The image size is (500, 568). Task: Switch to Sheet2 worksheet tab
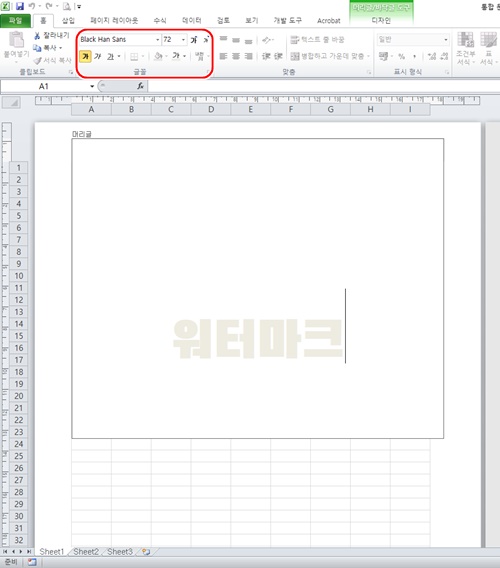click(86, 552)
